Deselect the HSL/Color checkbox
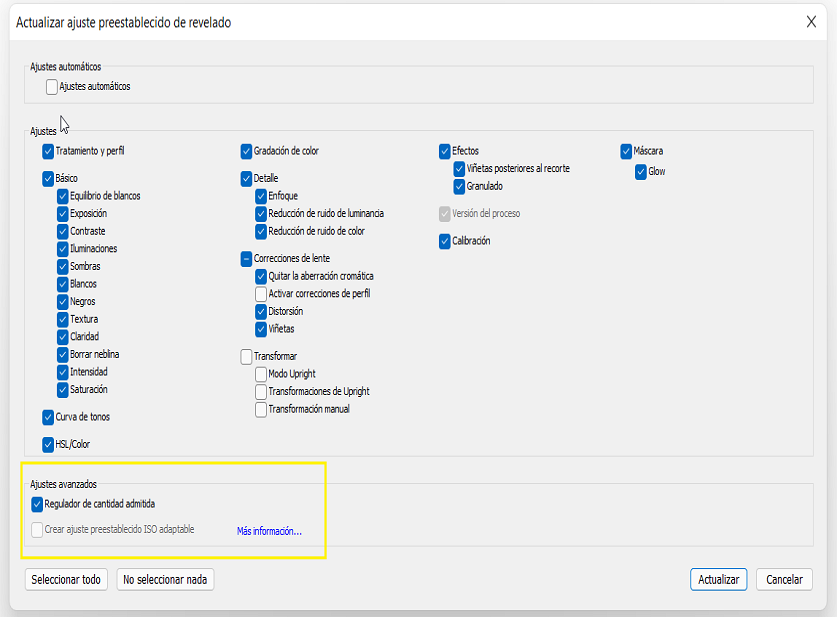Viewport: 837px width, 617px height. (48, 444)
